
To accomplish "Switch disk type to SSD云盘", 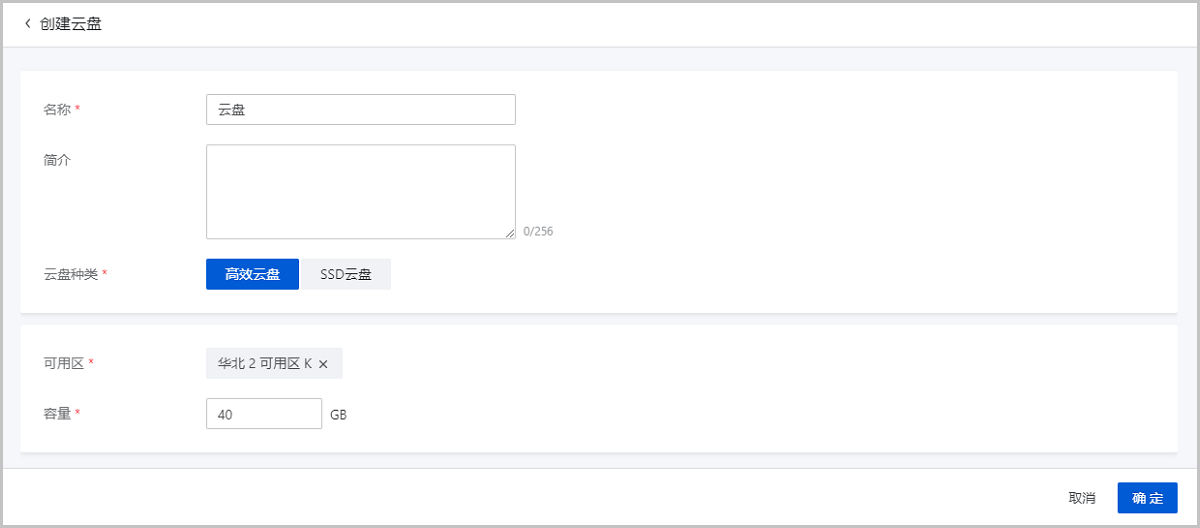I will [x=346, y=274].
